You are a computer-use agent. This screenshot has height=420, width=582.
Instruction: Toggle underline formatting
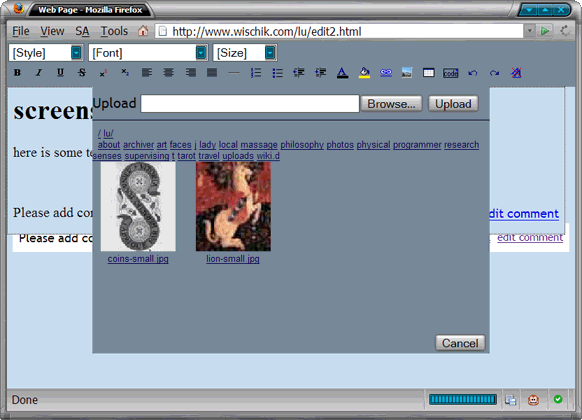coord(60,73)
